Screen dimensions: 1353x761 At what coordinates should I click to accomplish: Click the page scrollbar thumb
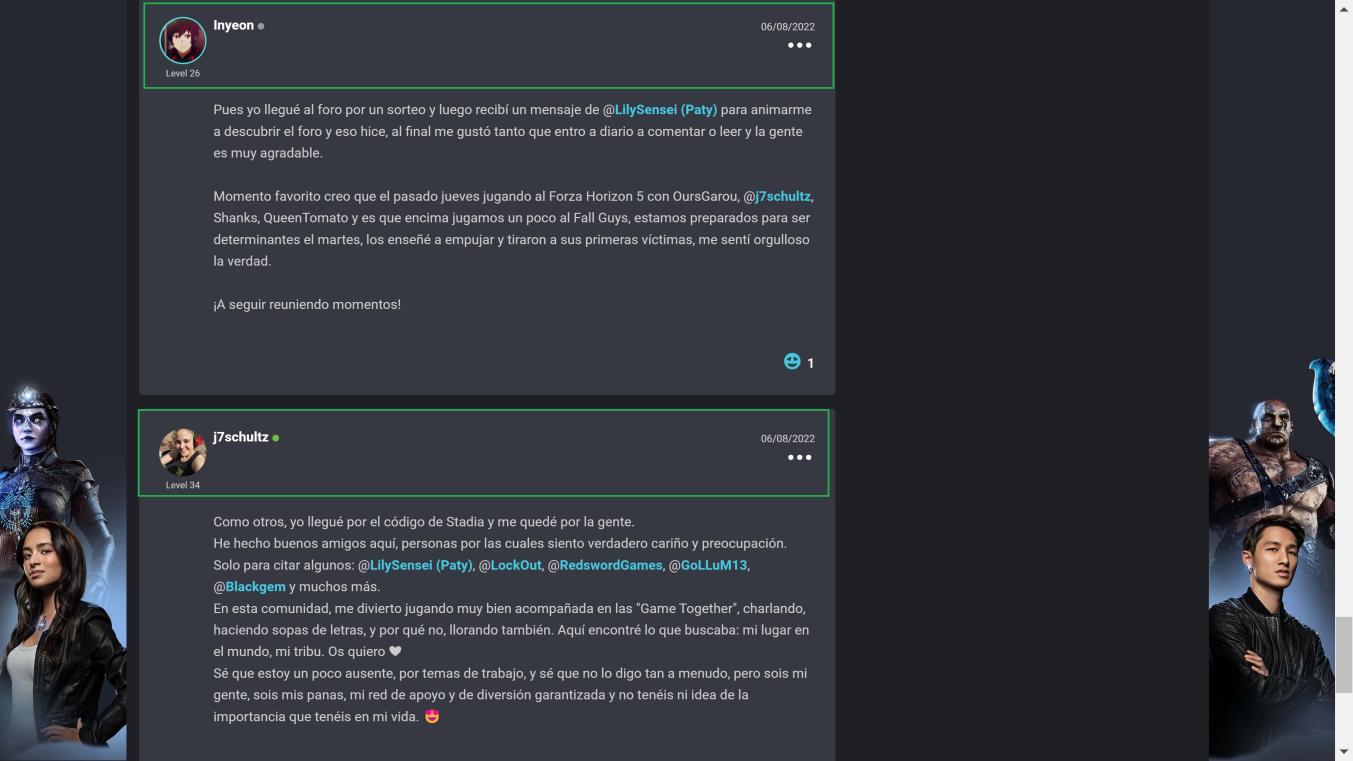[x=1344, y=655]
